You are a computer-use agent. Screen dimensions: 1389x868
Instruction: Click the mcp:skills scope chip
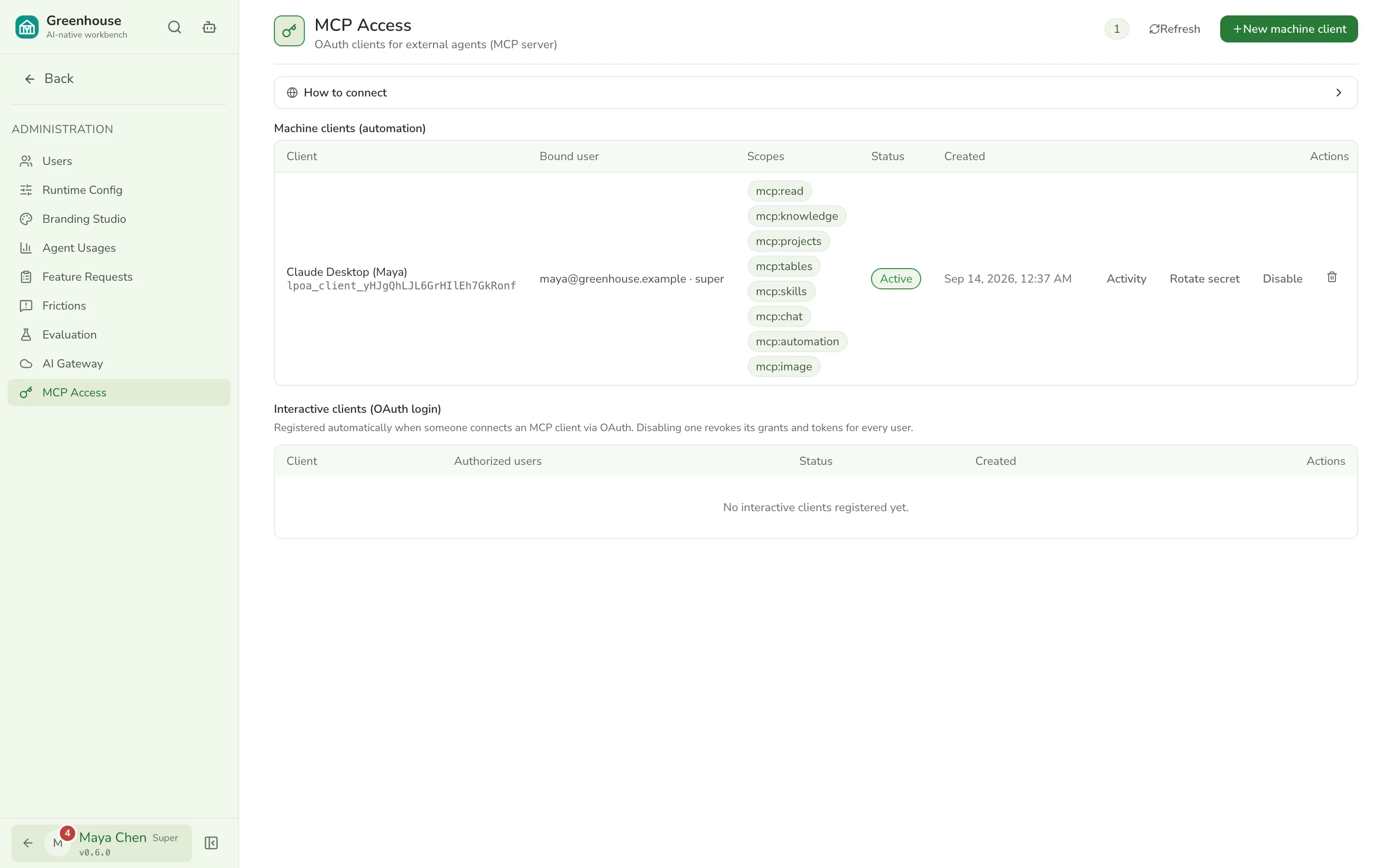click(x=781, y=292)
